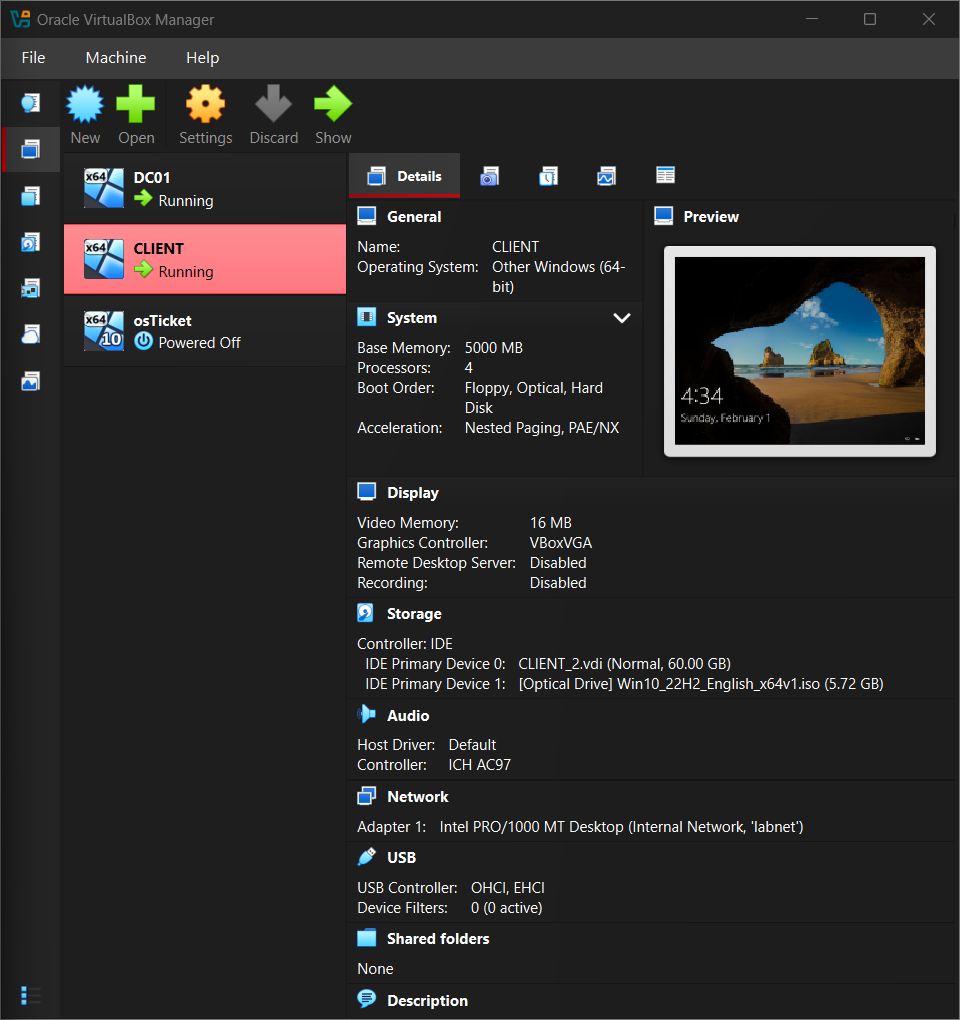The height and width of the screenshot is (1020, 960).
Task: Open the Network manager sidebar icon
Action: (x=31, y=289)
